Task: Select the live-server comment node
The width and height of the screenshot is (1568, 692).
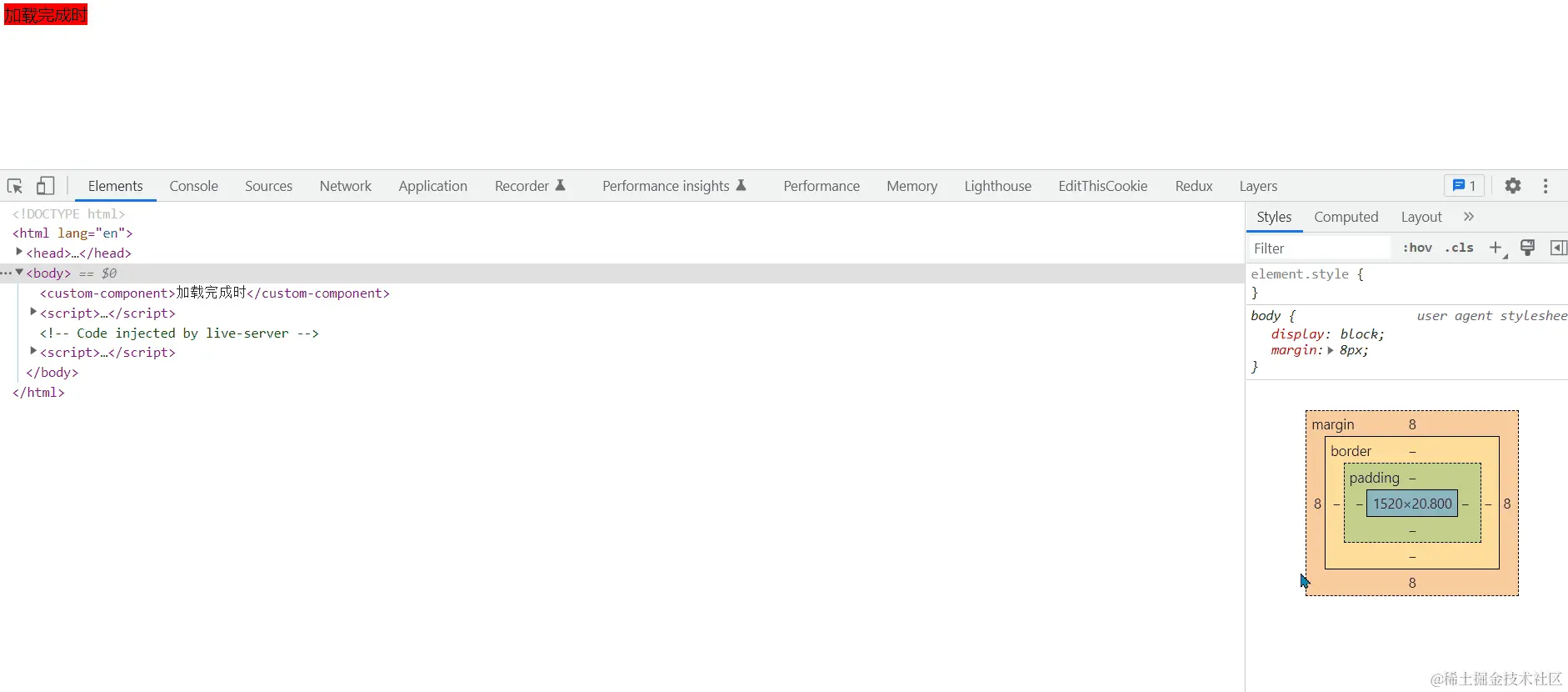Action: [x=179, y=333]
